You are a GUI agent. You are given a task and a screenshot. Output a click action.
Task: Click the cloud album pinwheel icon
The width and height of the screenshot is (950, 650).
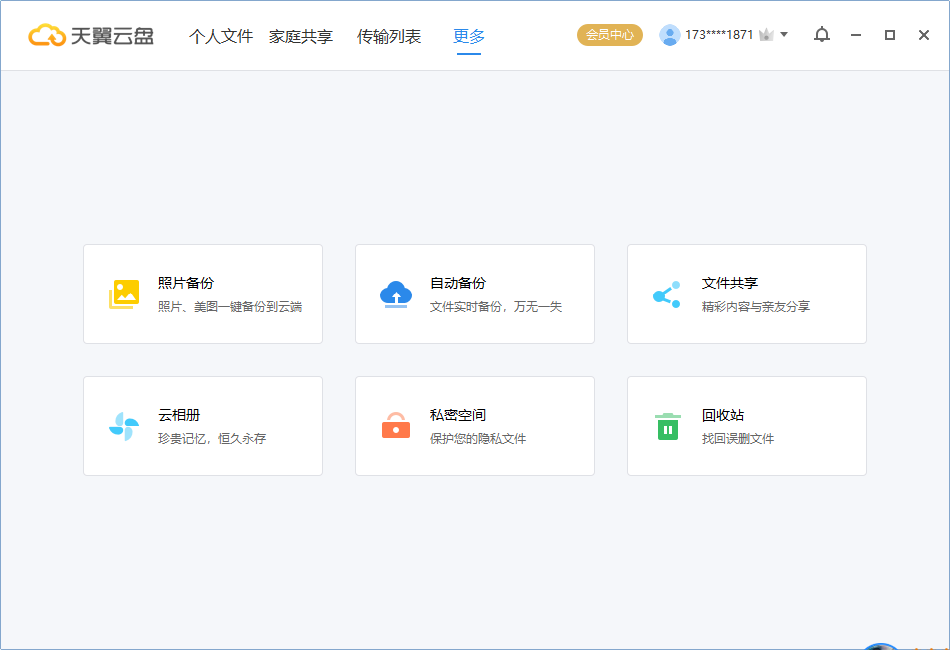(124, 426)
